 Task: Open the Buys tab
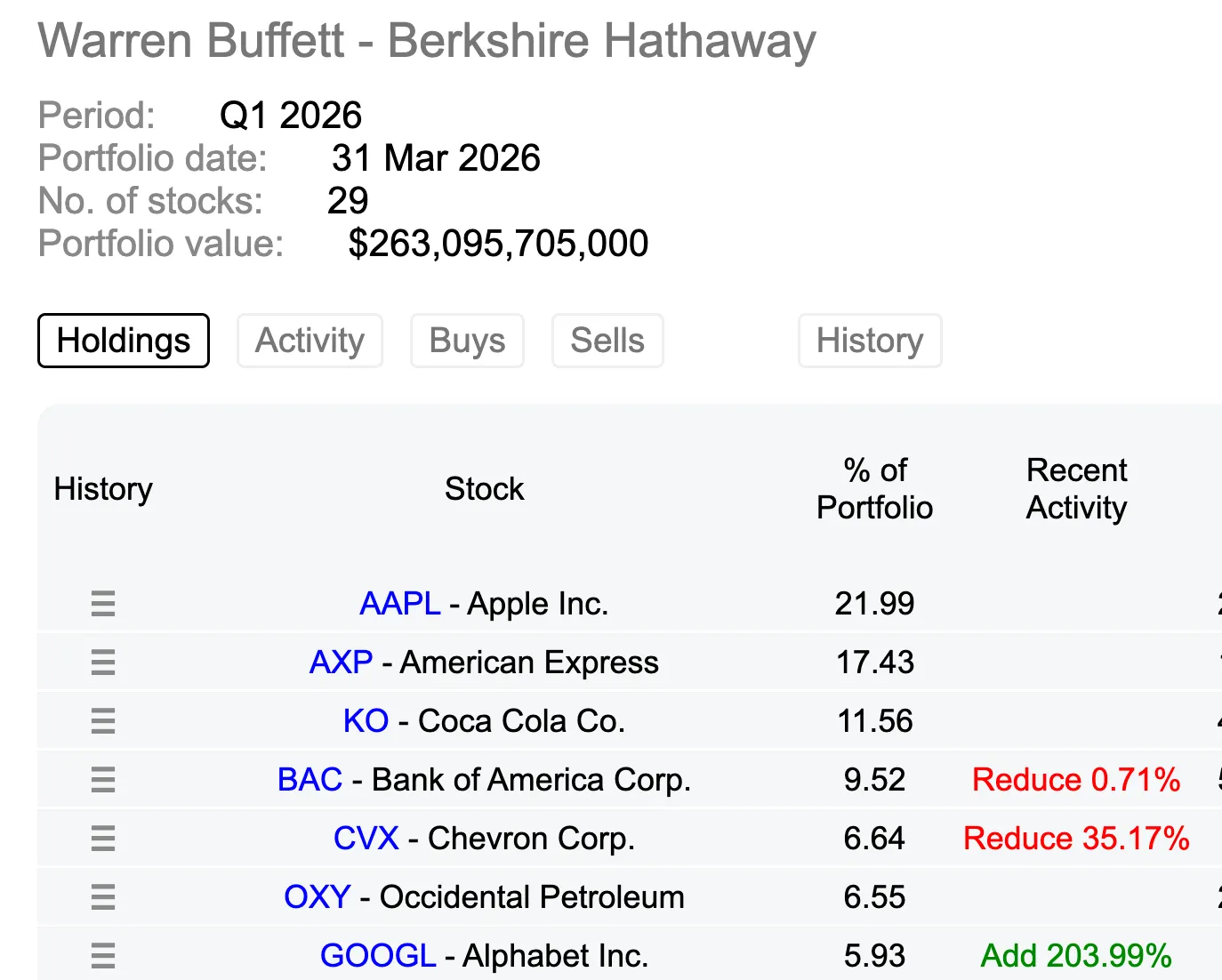pyautogui.click(x=467, y=341)
